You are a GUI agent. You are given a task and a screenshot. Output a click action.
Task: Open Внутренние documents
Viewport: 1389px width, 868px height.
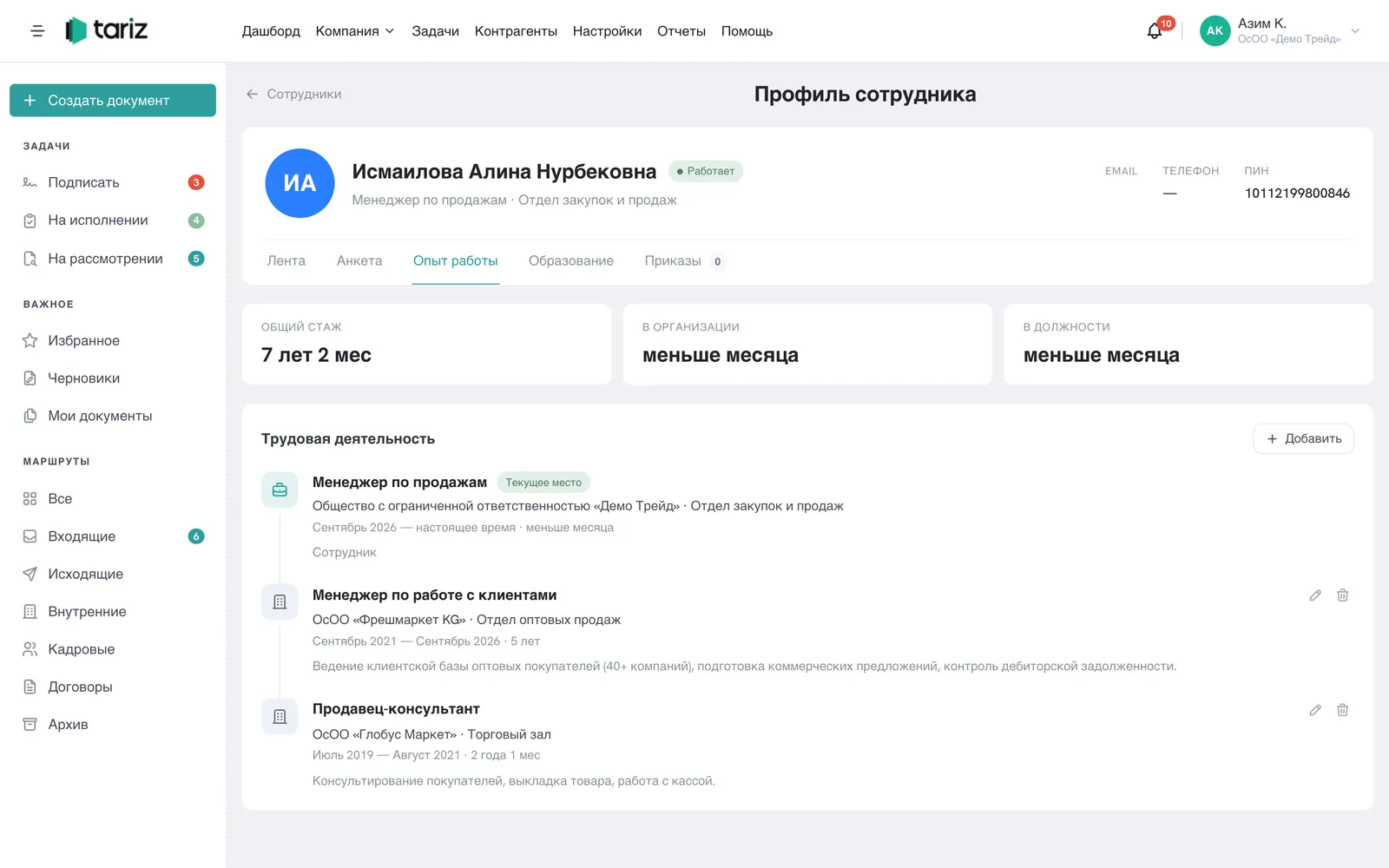(113, 611)
